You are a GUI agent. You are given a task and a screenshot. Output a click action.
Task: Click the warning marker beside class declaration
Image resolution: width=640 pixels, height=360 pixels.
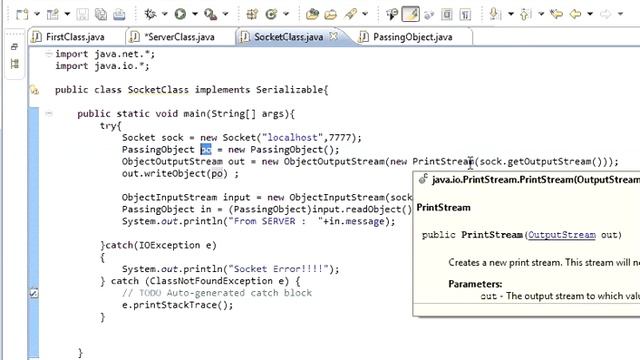click(x=34, y=90)
